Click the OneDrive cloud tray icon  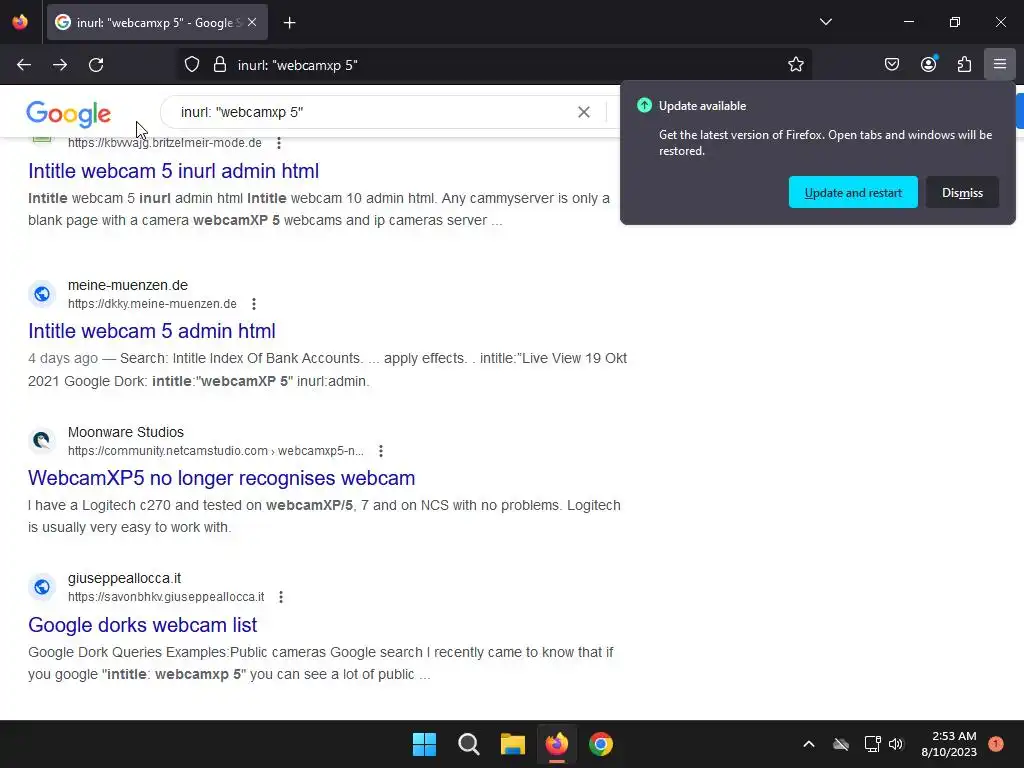[x=841, y=744]
